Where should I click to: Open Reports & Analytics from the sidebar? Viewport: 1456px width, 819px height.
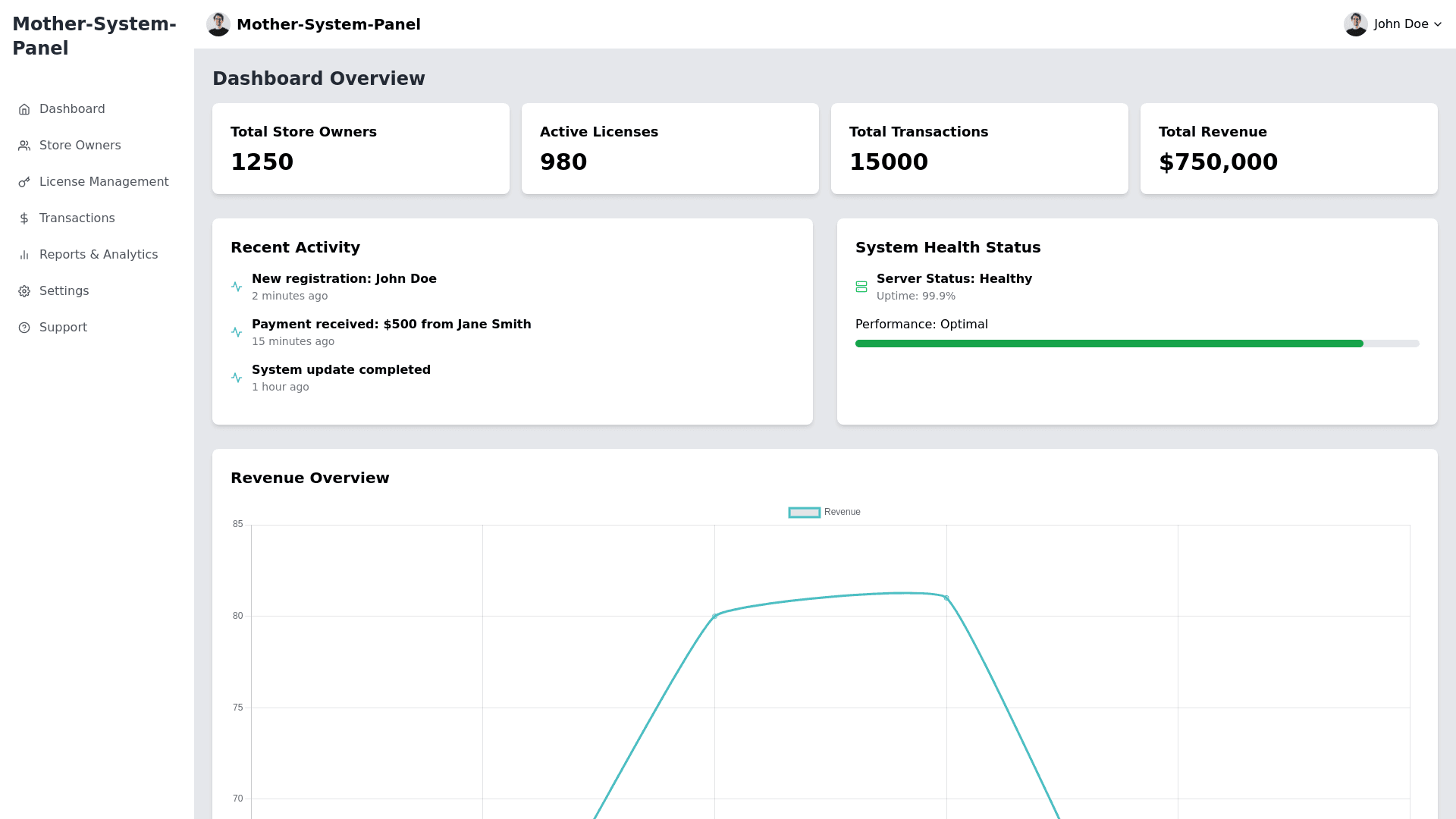click(99, 255)
